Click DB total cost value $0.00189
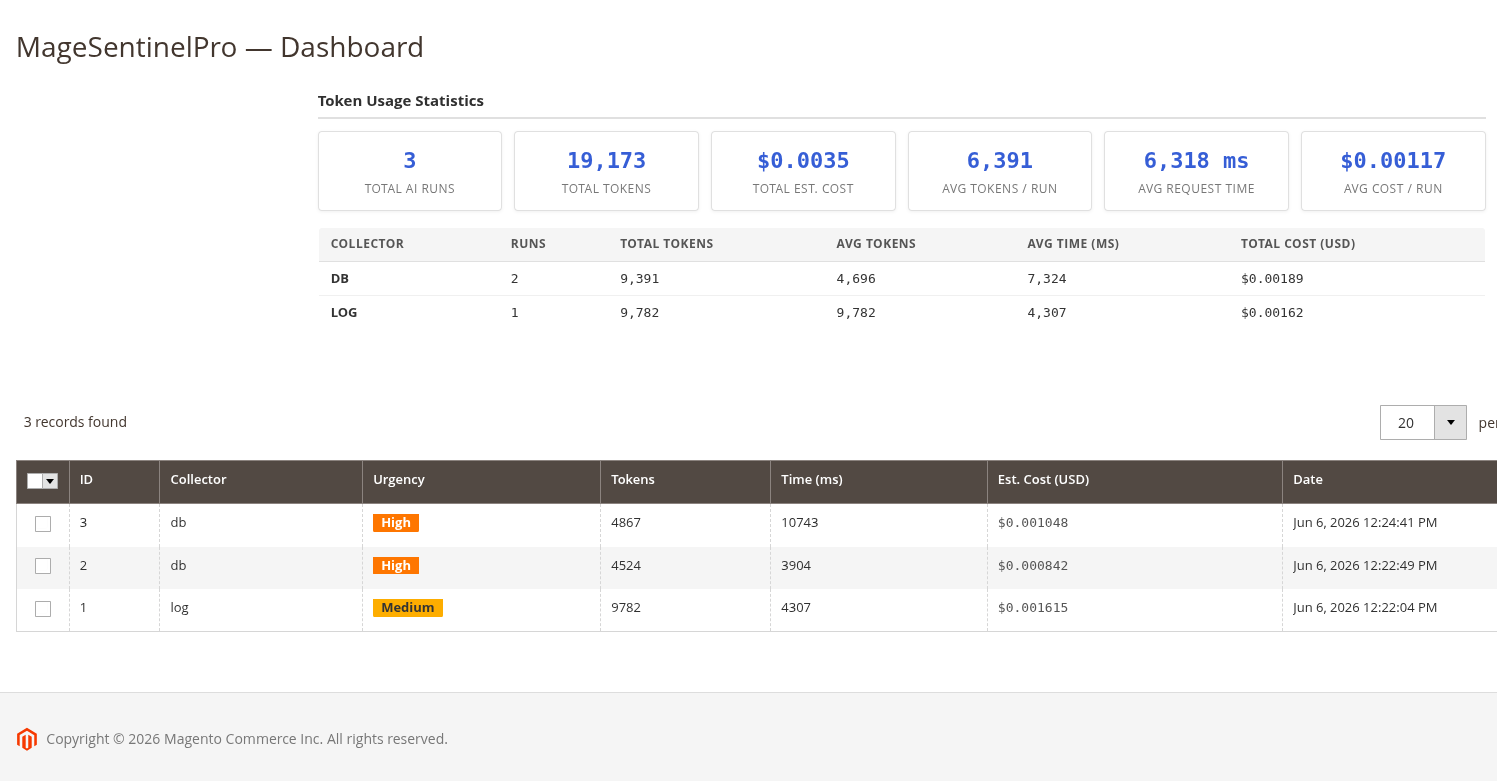This screenshot has height=781, width=1497. tap(1272, 279)
